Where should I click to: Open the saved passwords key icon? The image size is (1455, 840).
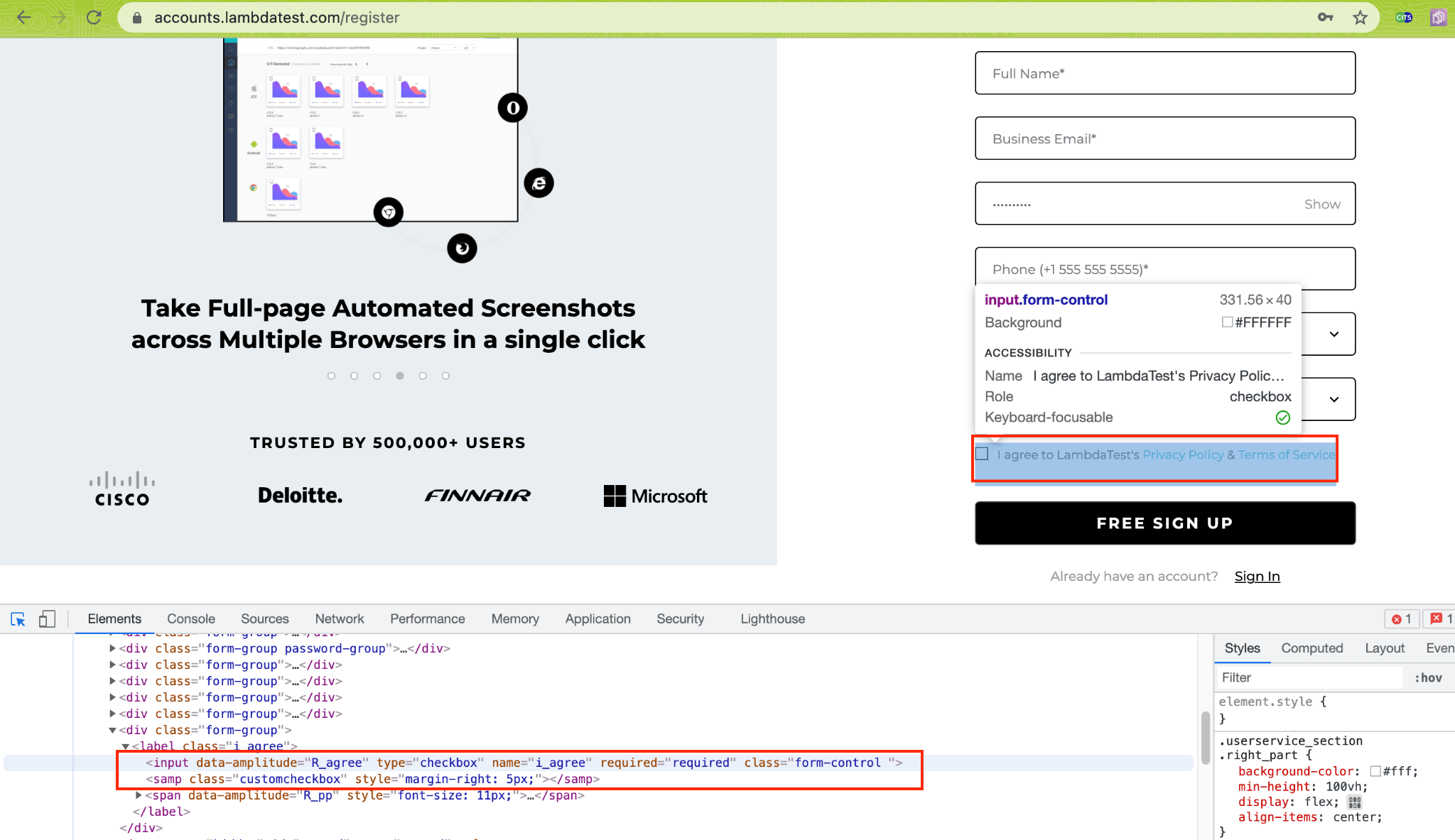coord(1326,18)
